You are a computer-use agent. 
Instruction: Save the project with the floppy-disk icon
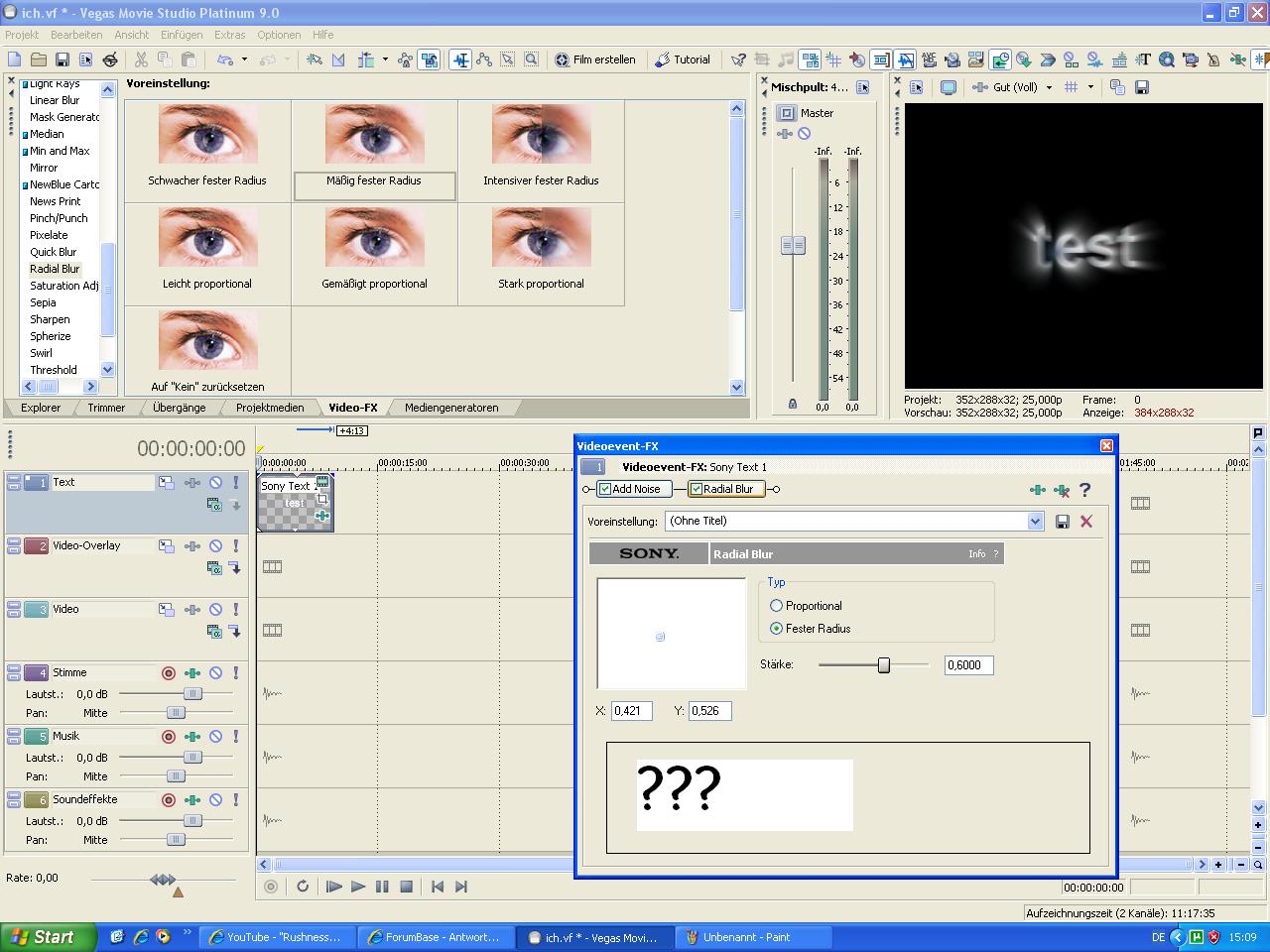62,59
